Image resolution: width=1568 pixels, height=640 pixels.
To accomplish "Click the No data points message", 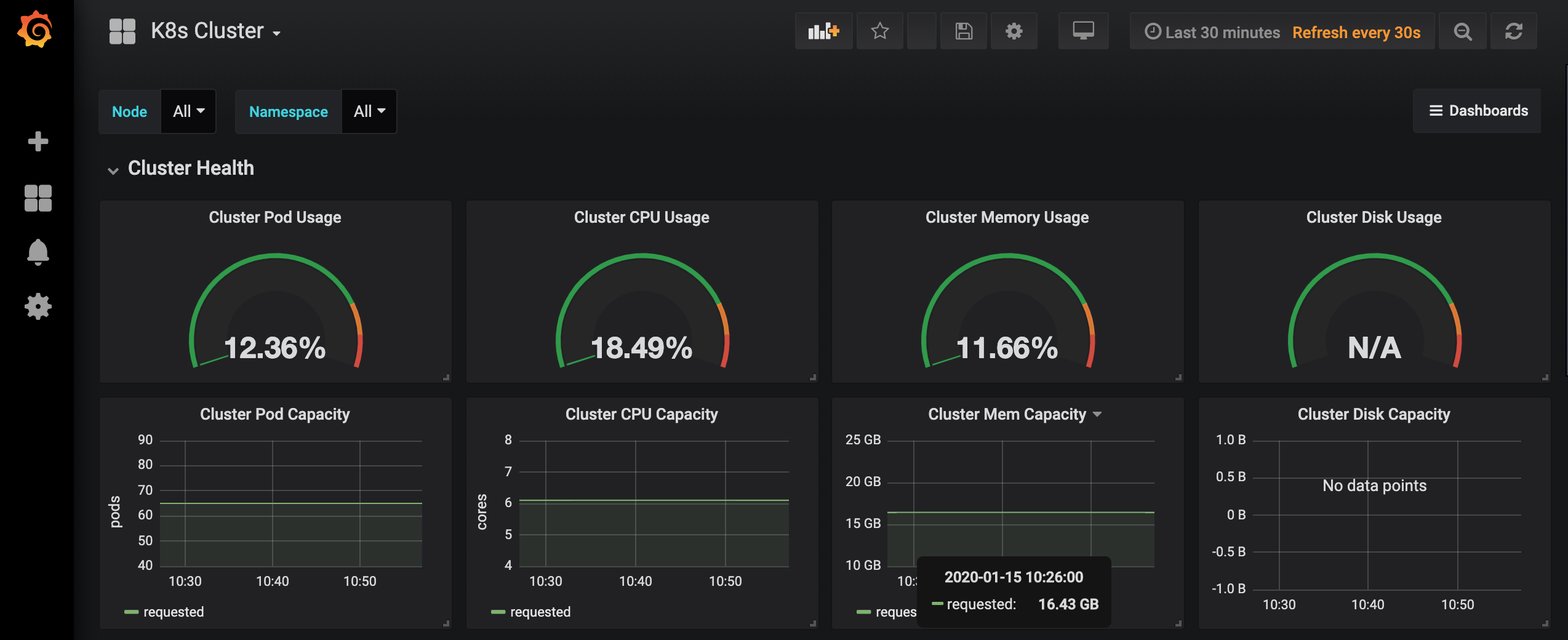I will pos(1374,486).
